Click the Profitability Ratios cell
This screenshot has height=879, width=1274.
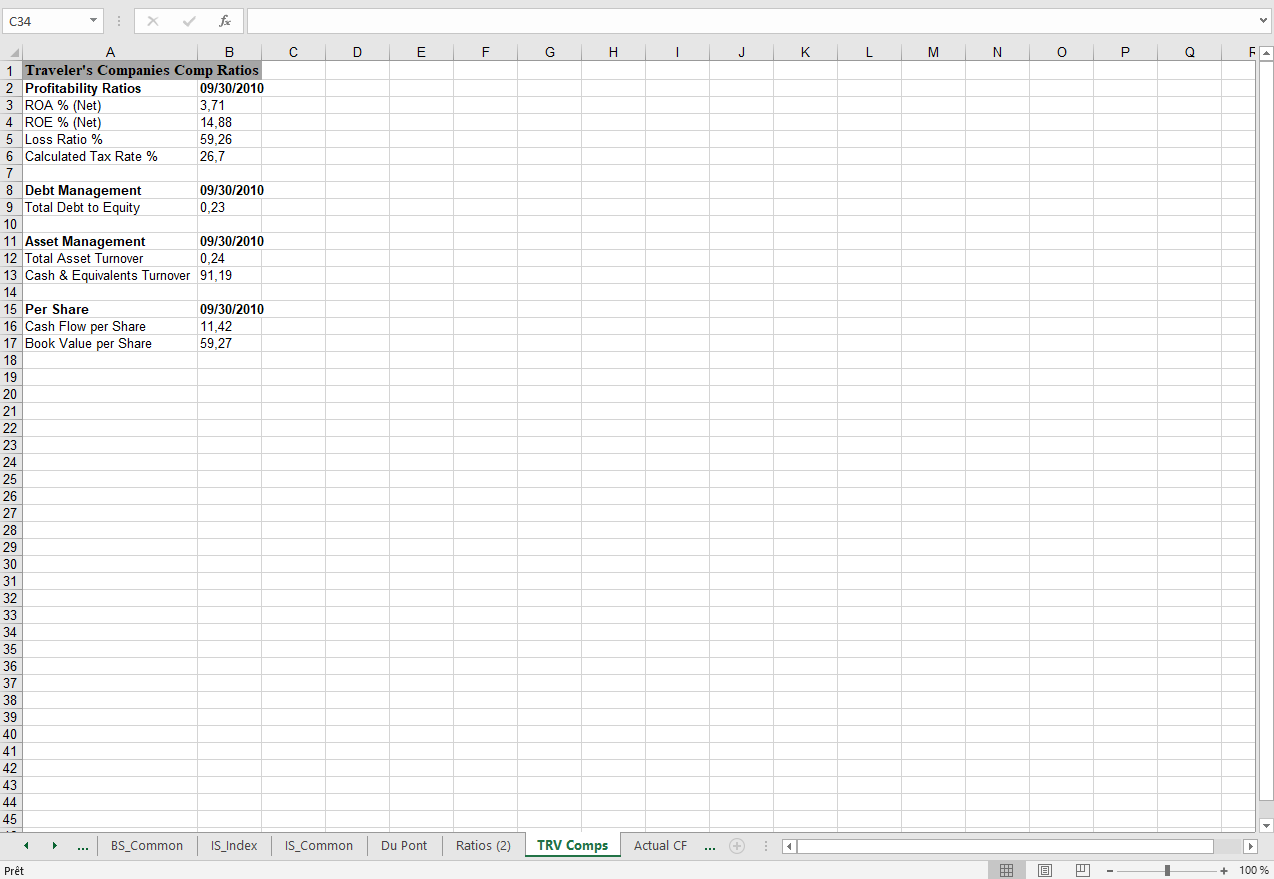pyautogui.click(x=110, y=88)
